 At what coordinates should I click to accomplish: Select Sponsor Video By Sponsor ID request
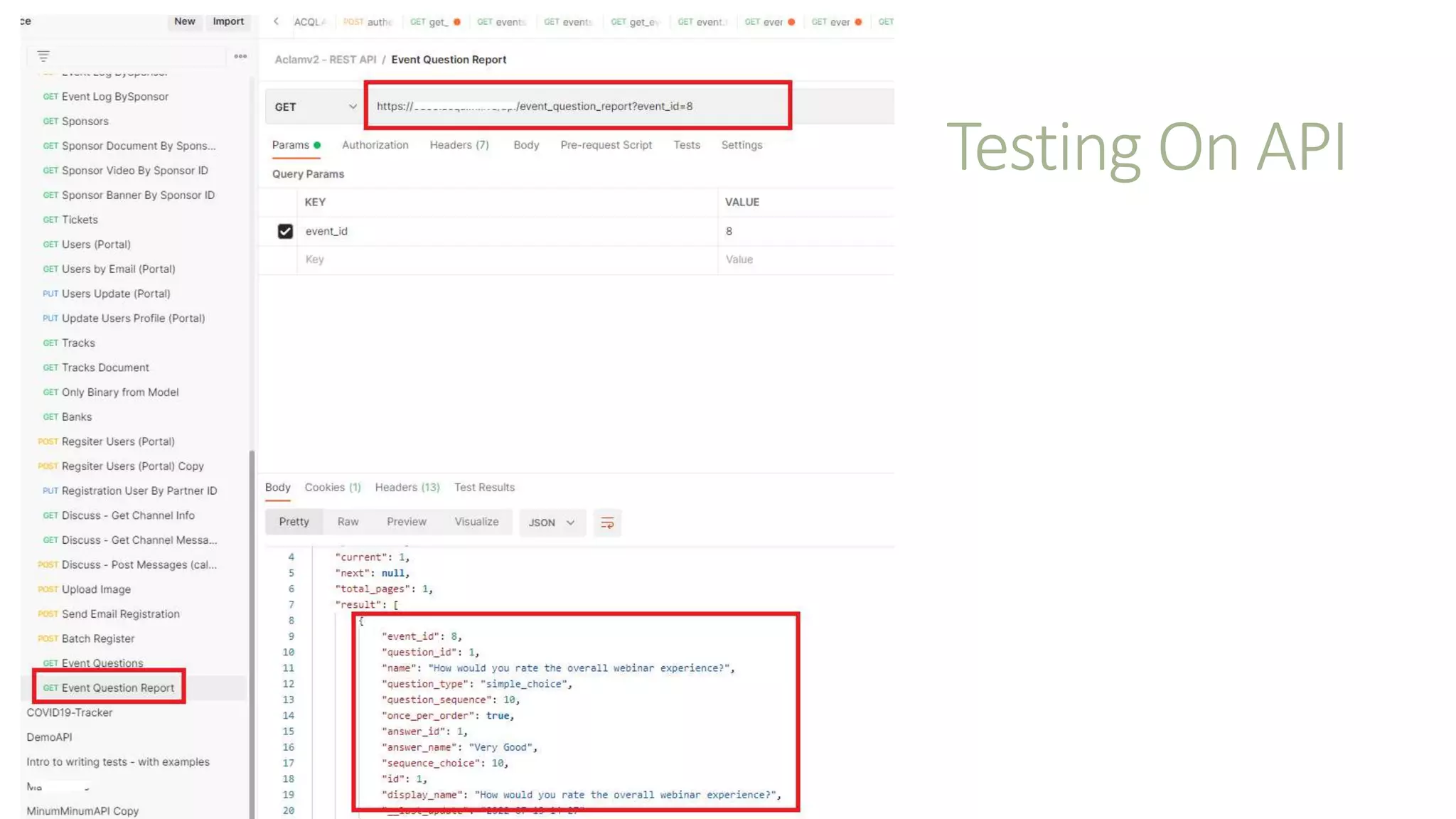(134, 171)
